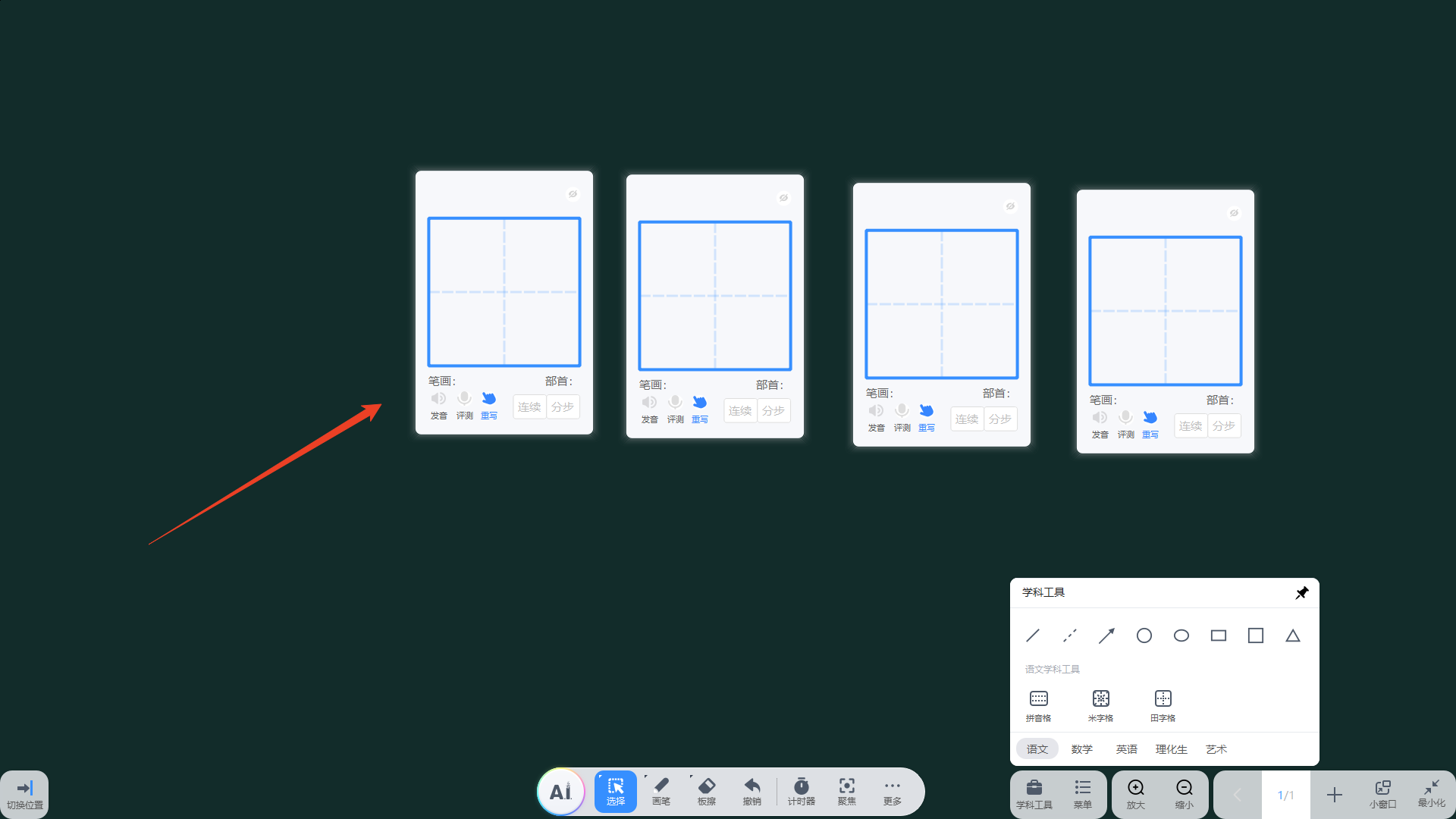
Task: Toggle visibility eye on first character card
Action: point(573,194)
